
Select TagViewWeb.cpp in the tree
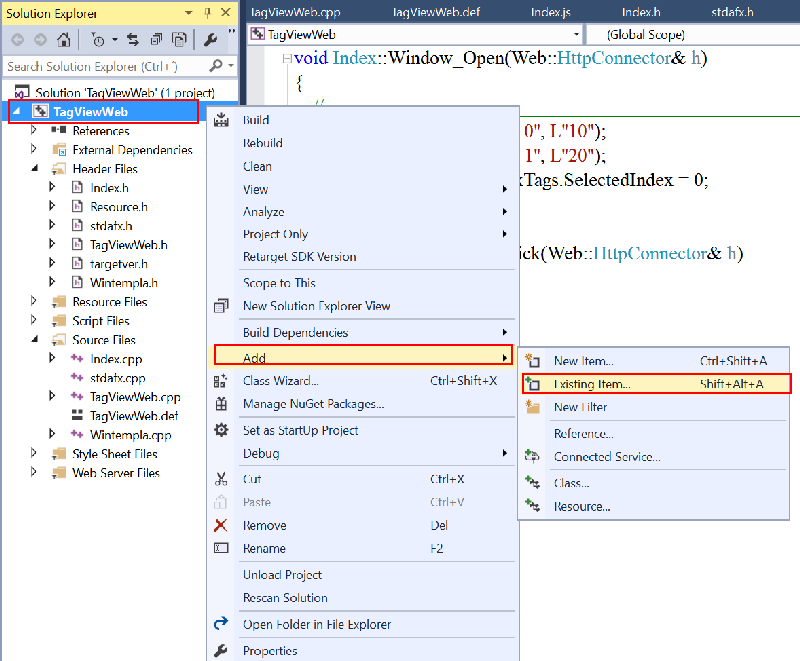click(x=135, y=397)
